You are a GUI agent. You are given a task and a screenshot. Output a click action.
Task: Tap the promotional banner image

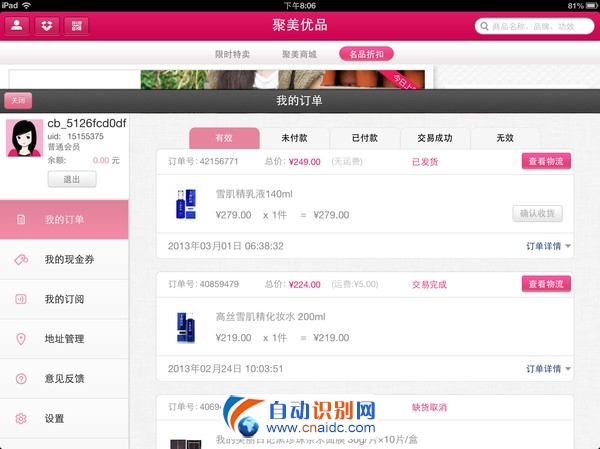coord(282,80)
